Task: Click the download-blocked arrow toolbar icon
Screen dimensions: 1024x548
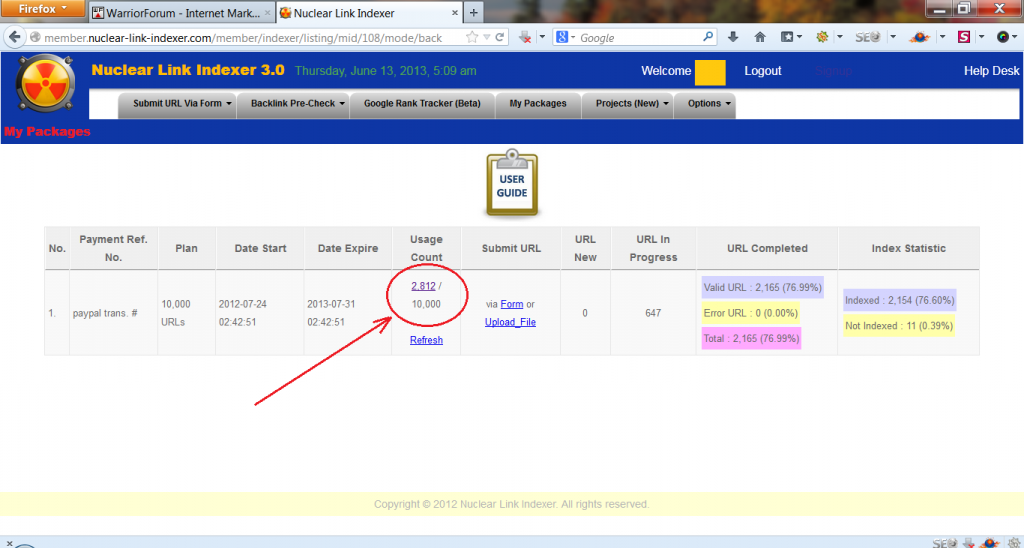Action: click(x=525, y=38)
